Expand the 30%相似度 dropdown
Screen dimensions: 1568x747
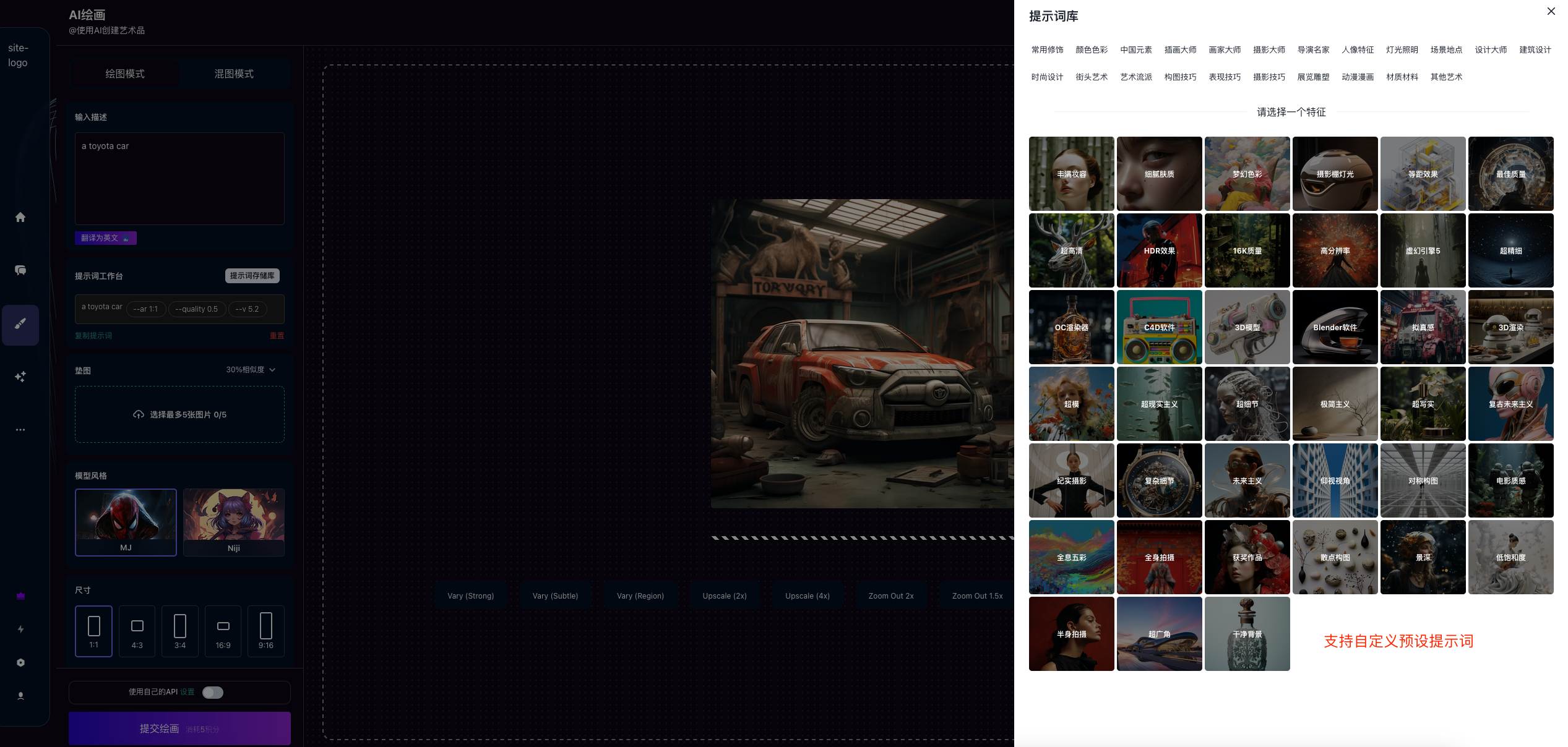[251, 370]
